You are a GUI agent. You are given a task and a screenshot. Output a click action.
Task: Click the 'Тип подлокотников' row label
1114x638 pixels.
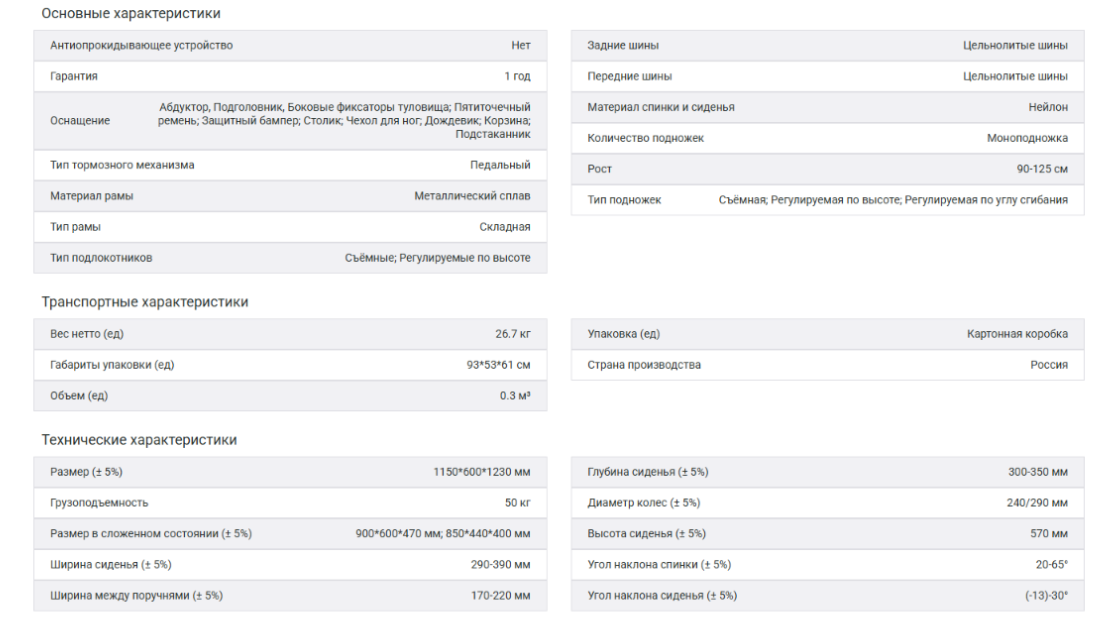pyautogui.click(x=101, y=258)
